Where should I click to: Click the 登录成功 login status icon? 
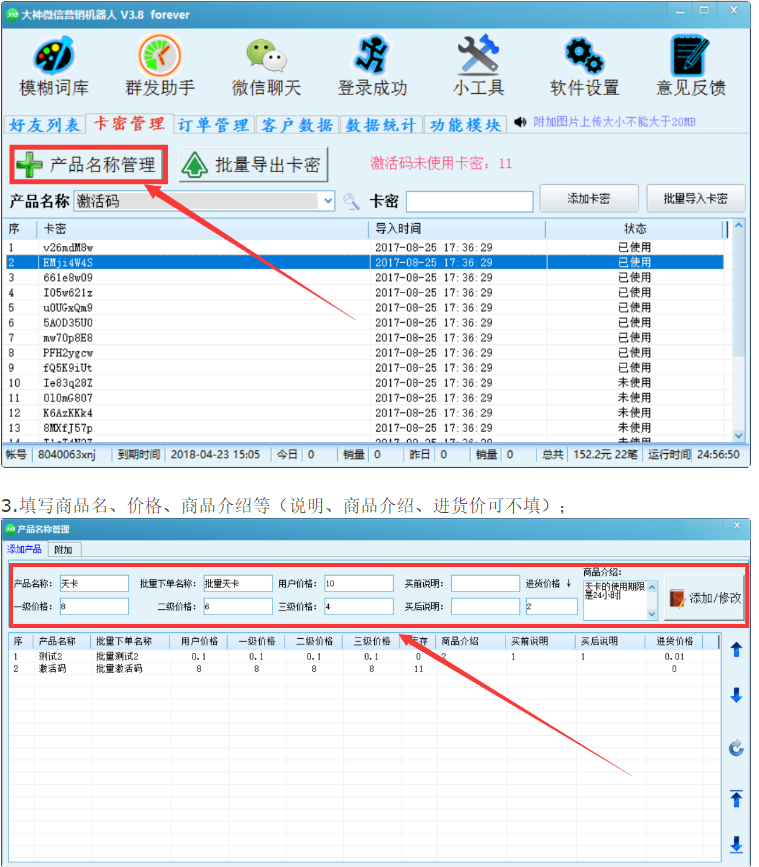click(372, 66)
